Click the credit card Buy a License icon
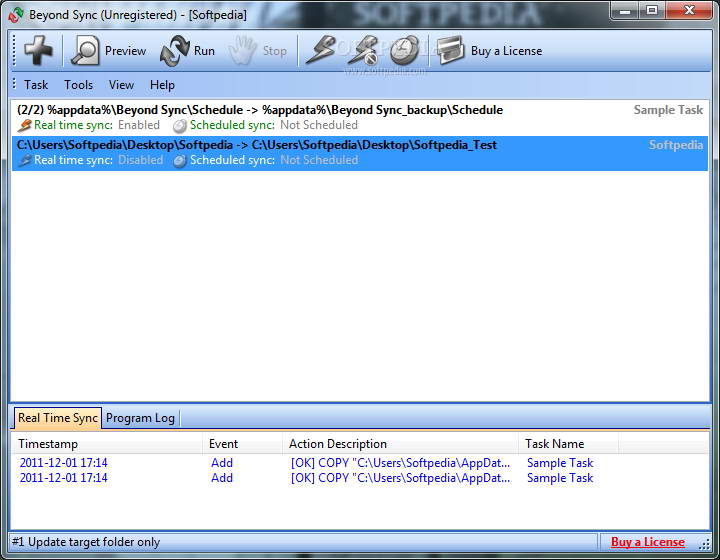 point(451,50)
